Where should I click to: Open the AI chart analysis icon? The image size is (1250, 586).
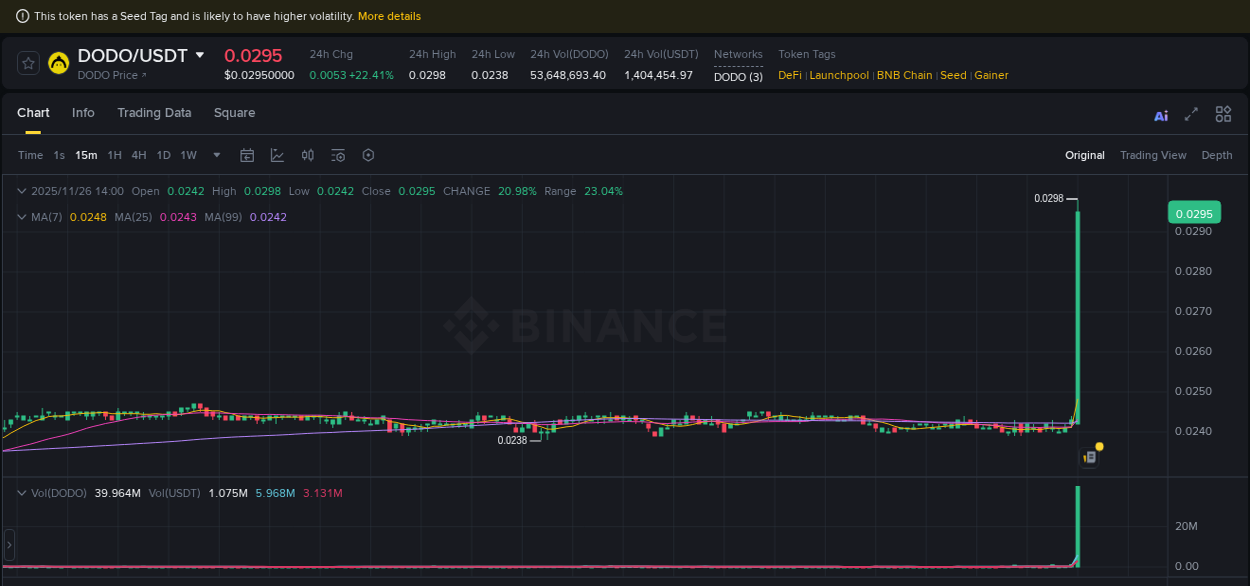[x=1160, y=114]
